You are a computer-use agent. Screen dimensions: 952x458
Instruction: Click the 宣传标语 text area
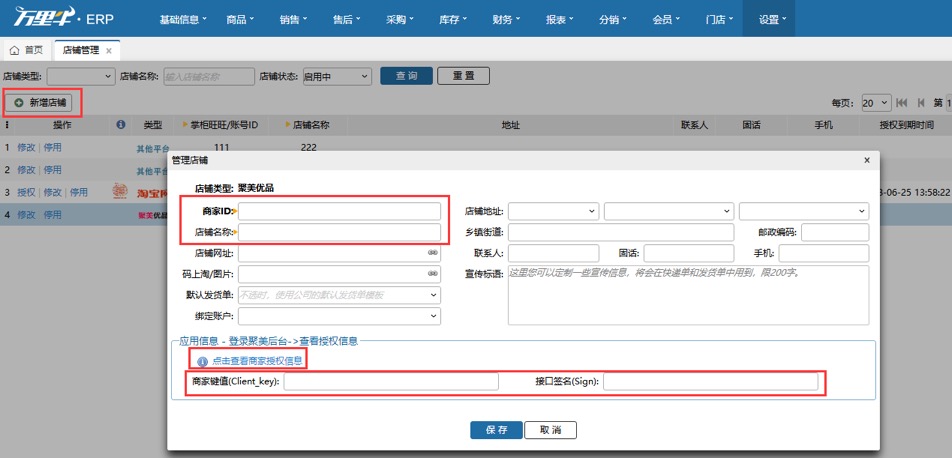[688, 295]
